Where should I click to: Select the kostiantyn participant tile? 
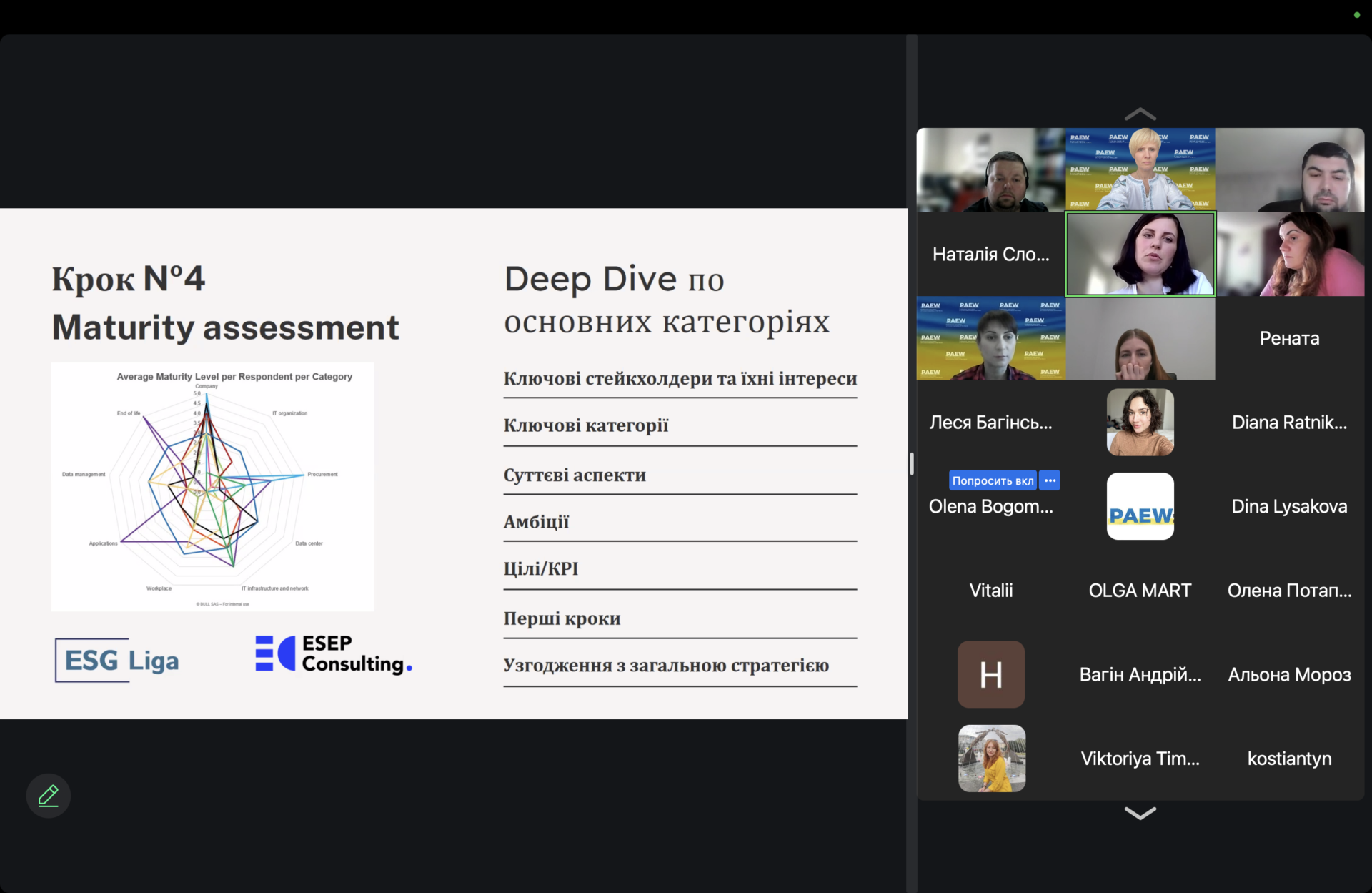coord(1289,759)
